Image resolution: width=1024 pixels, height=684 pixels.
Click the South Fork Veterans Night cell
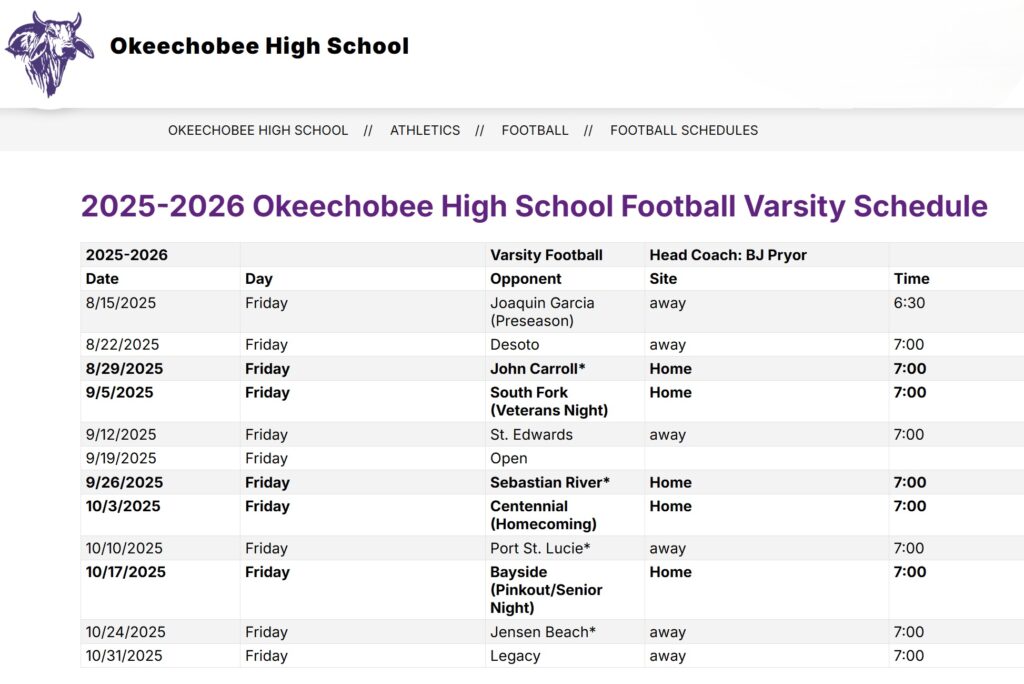click(x=548, y=401)
